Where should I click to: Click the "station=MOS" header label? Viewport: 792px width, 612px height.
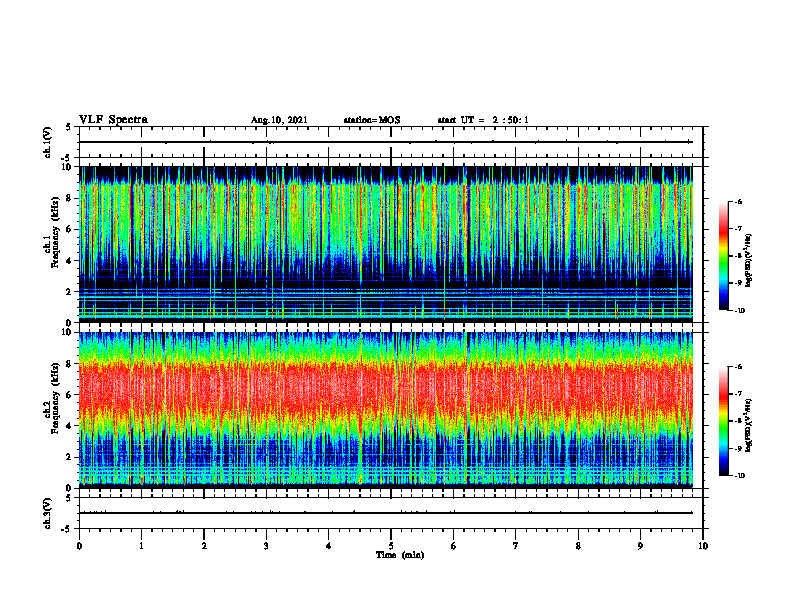(x=372, y=120)
